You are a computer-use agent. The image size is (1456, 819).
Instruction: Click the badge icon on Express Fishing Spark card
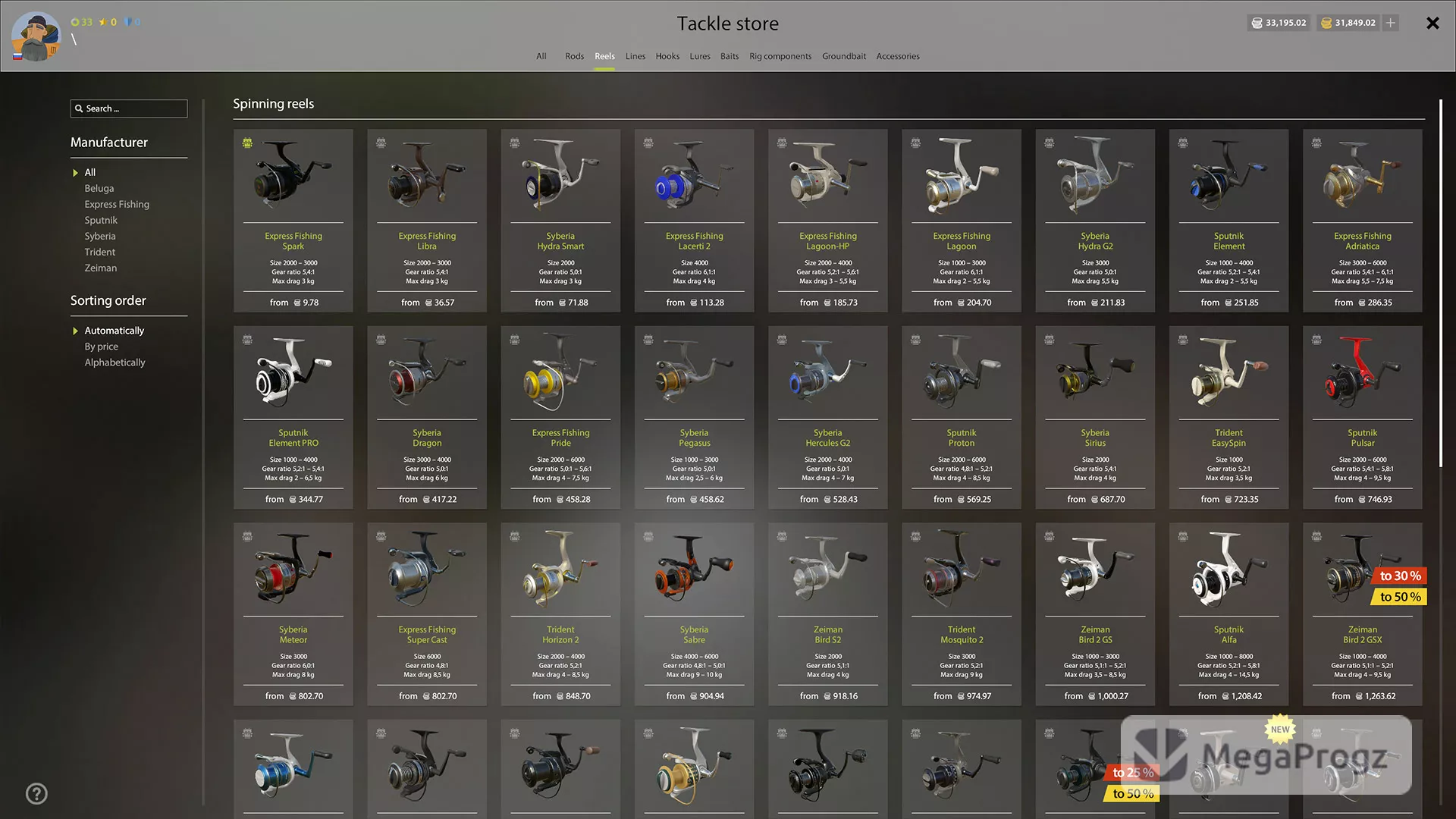(x=247, y=143)
